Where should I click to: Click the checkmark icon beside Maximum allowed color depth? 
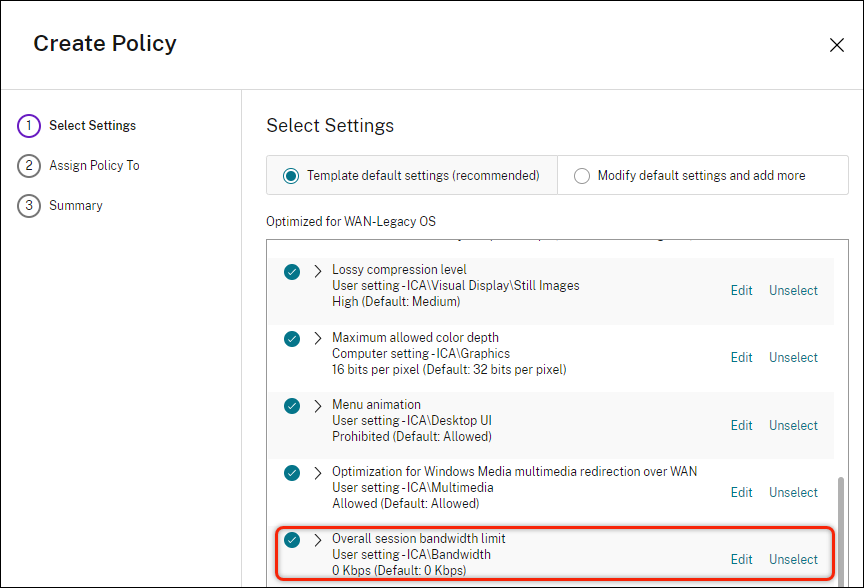pyautogui.click(x=292, y=338)
